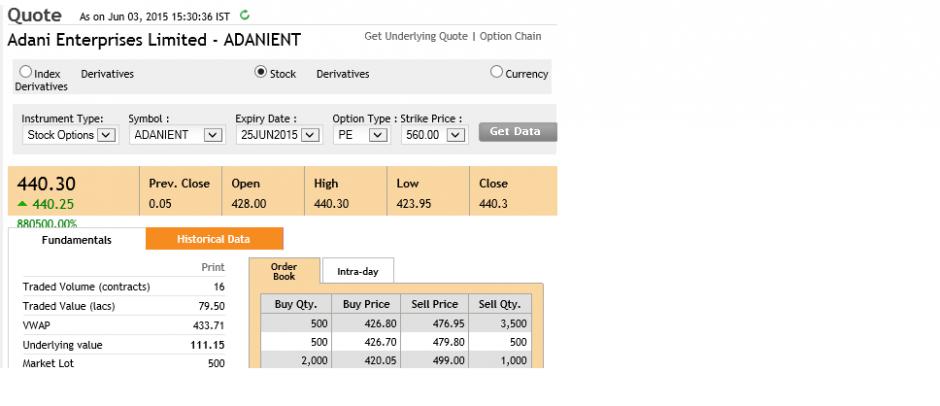Screen dimensions: 940x406
Task: Open the Option Chain link
Action: tap(510, 36)
